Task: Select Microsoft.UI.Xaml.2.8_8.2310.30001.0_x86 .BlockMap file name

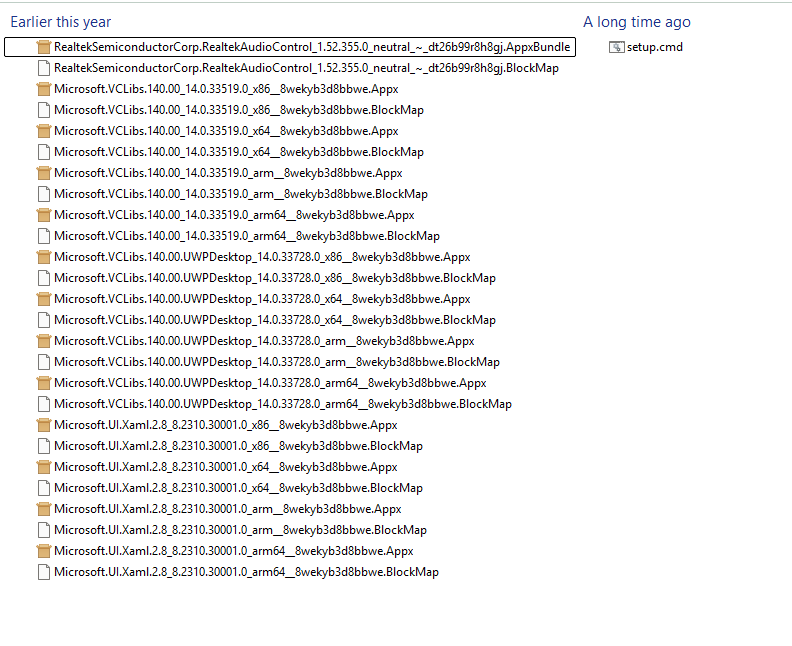Action: pos(238,445)
